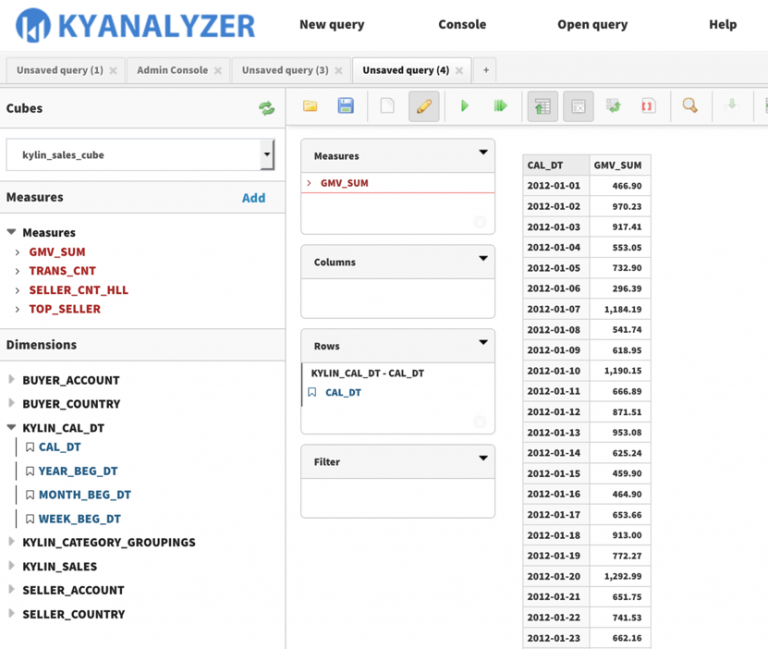Open the Measures panel dropdown arrow
Screen dimensions: 768x649
click(483, 153)
